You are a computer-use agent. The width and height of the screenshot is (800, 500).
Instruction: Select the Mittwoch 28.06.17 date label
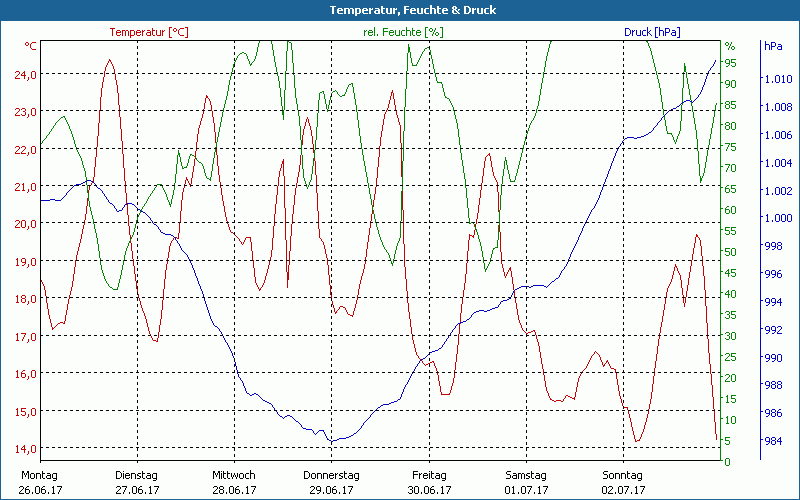(x=234, y=483)
